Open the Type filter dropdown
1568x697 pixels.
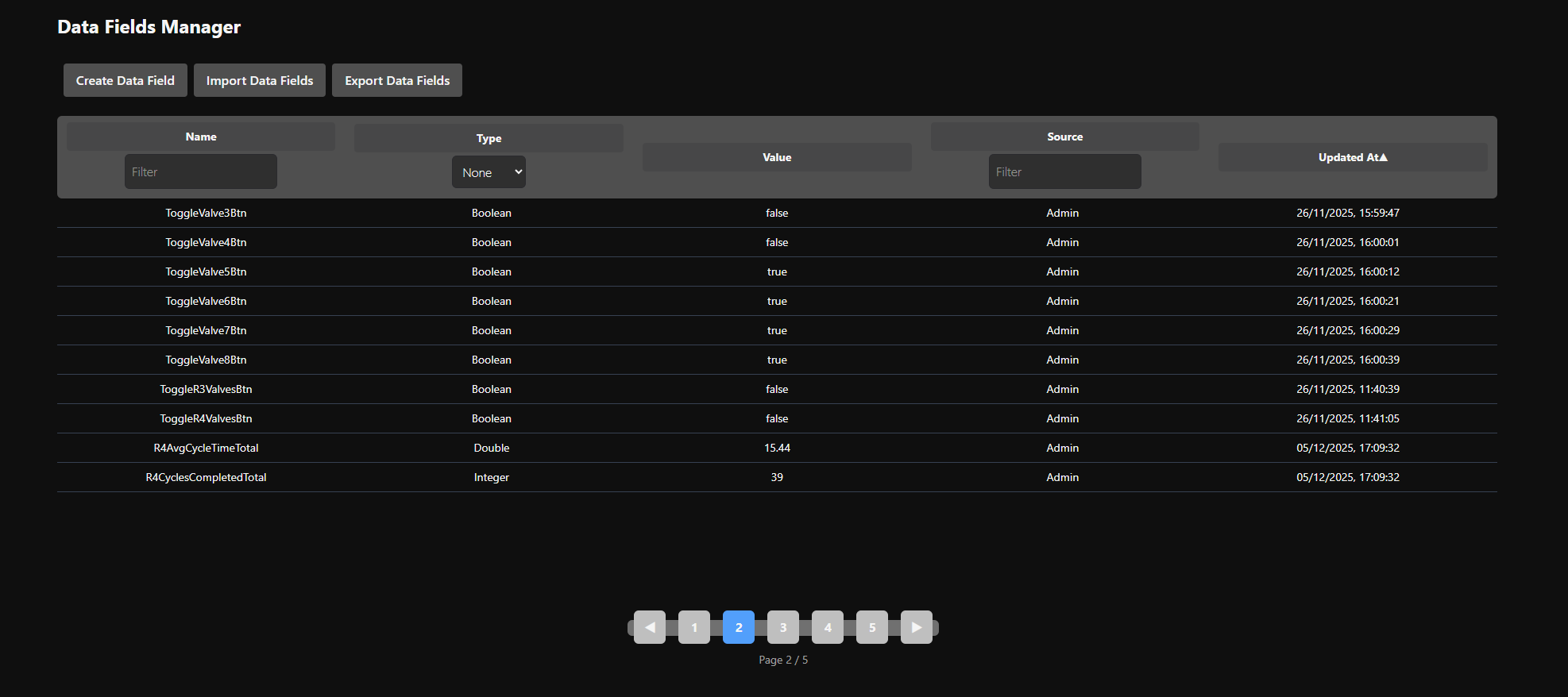tap(489, 172)
